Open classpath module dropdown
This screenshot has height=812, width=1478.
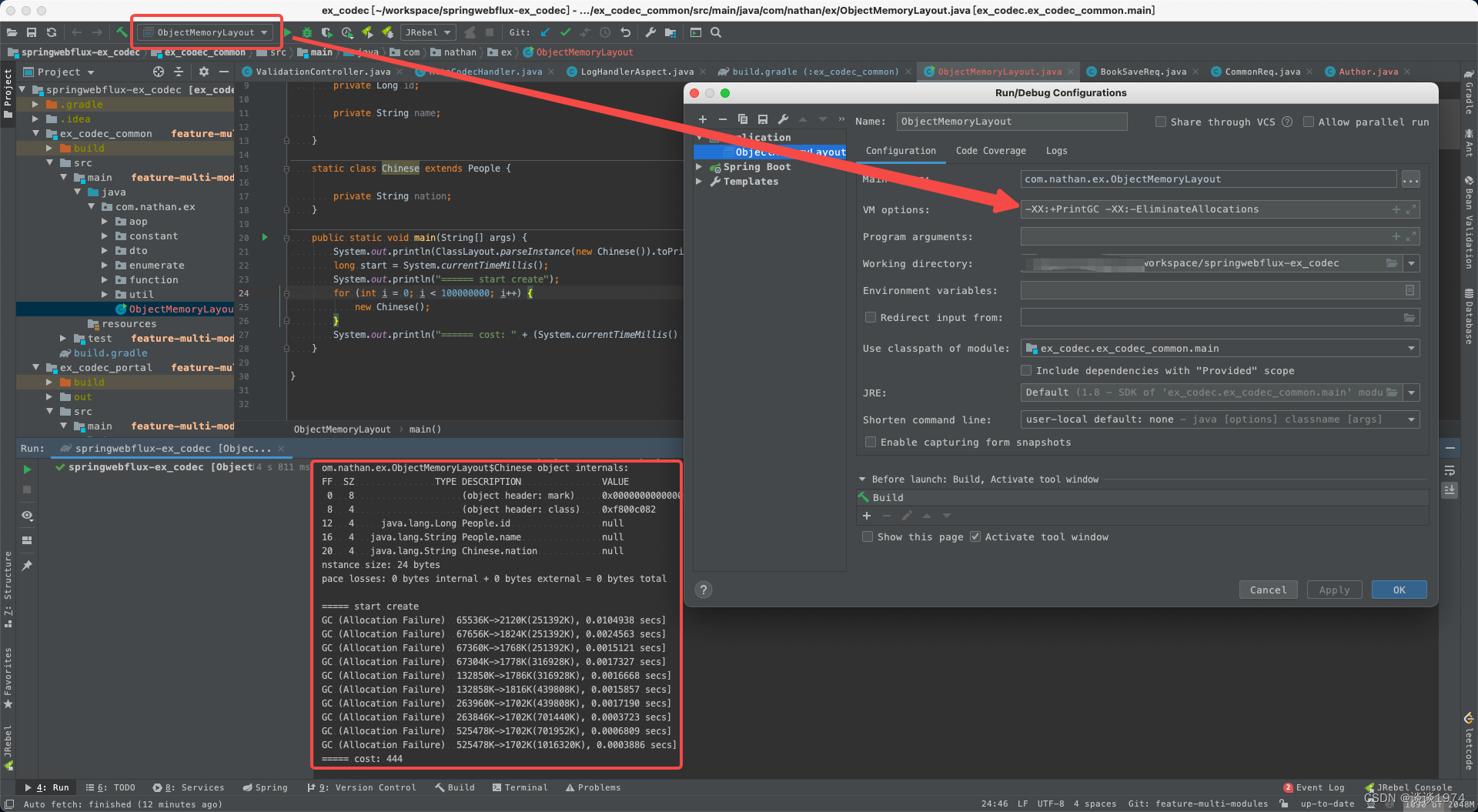click(x=1220, y=348)
